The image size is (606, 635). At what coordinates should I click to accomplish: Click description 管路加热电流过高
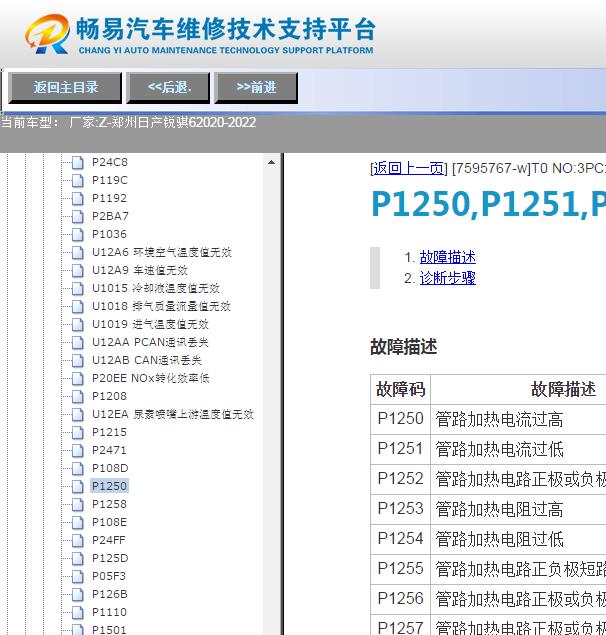[499, 420]
